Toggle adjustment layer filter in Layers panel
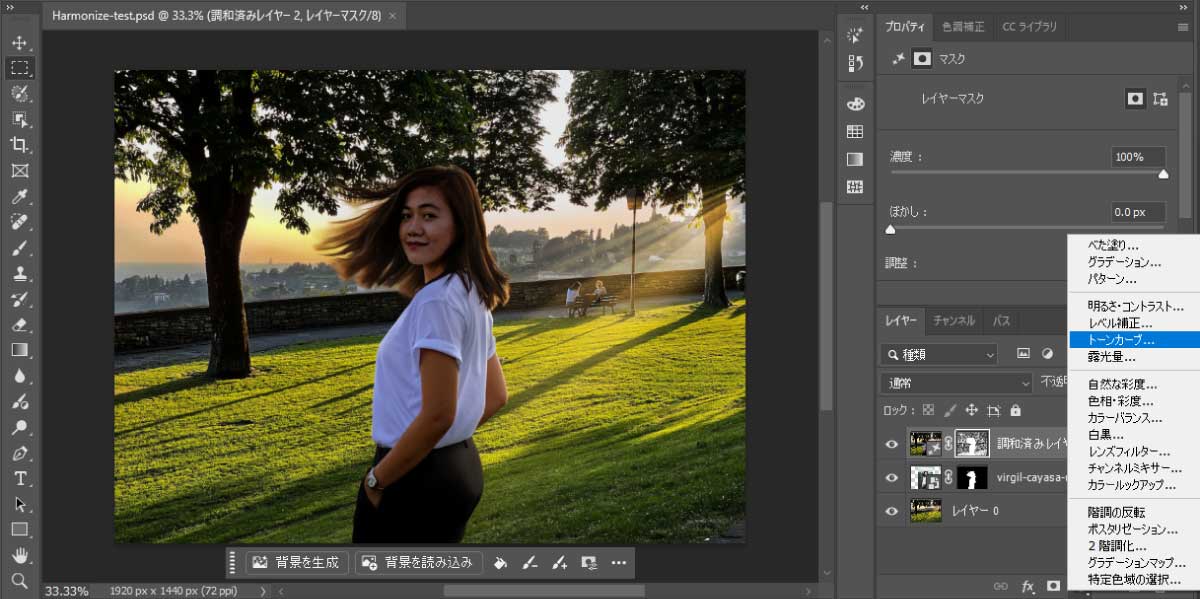This screenshot has height=599, width=1200. (1047, 353)
